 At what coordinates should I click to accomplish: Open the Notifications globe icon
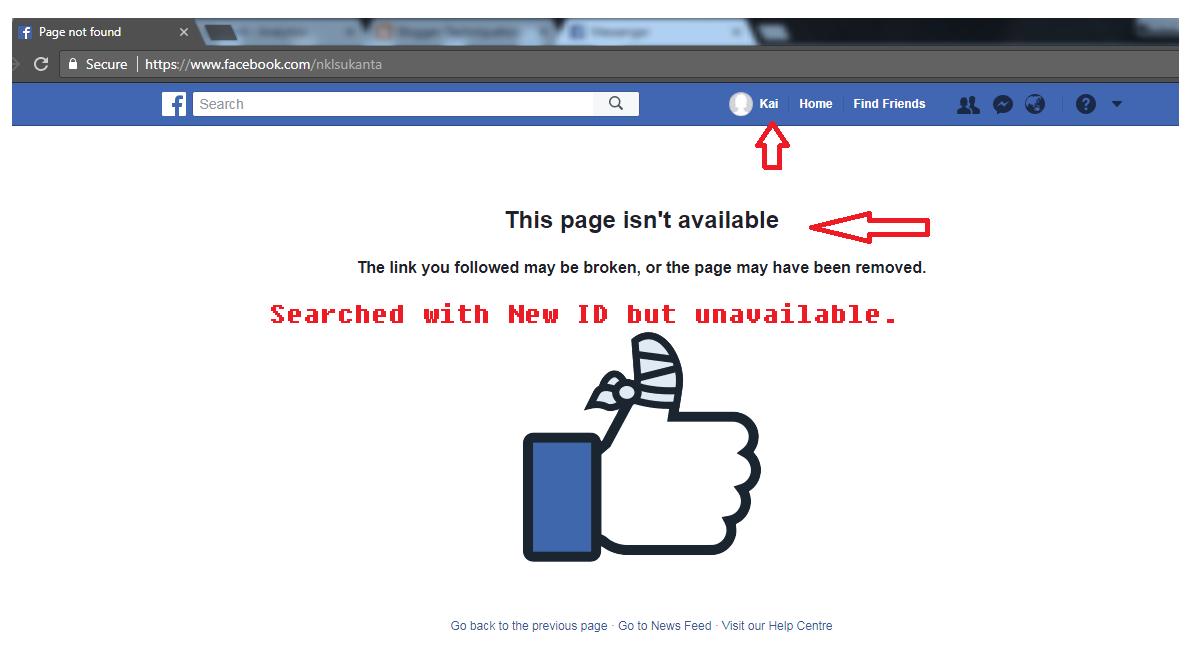[x=1035, y=105]
